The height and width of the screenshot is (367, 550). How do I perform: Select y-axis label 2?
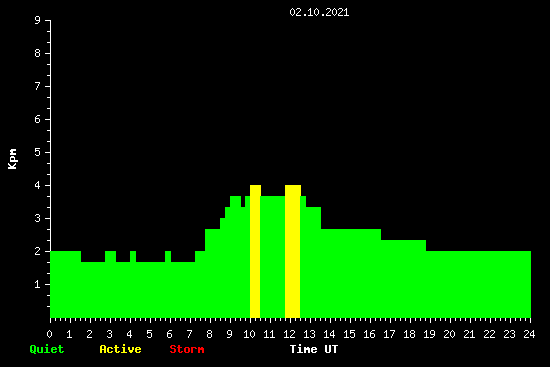pos(38,251)
